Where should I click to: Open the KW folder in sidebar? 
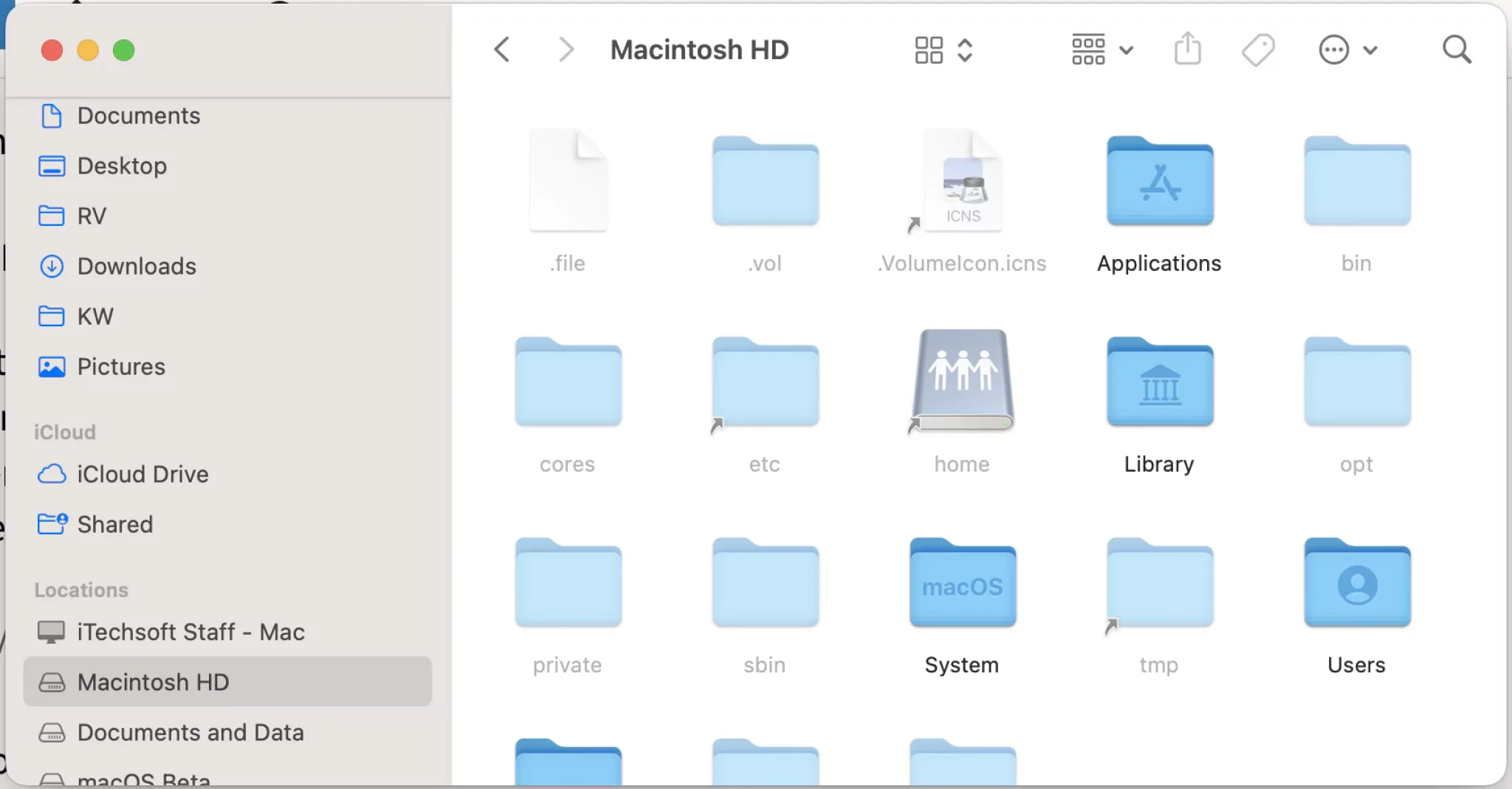(x=227, y=317)
